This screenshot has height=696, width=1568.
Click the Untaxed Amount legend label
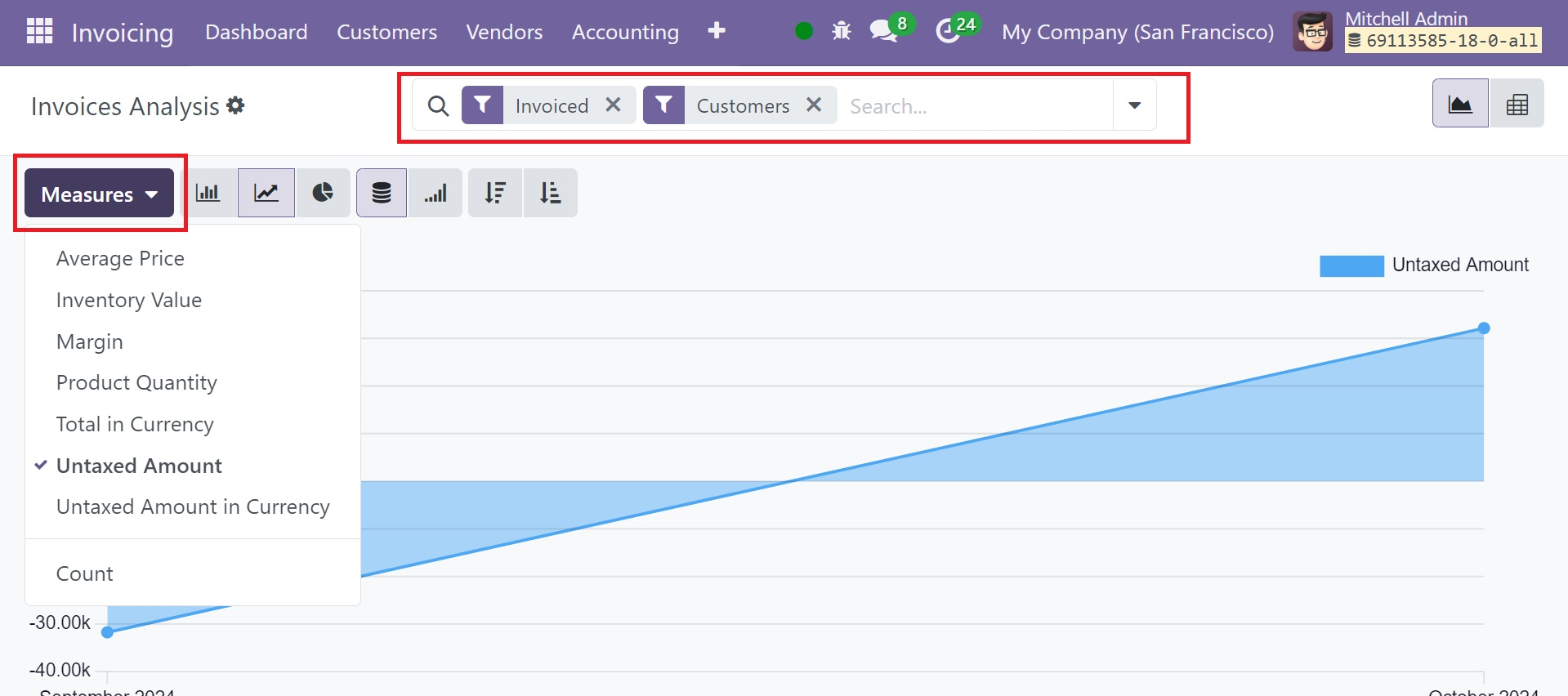(x=1460, y=265)
